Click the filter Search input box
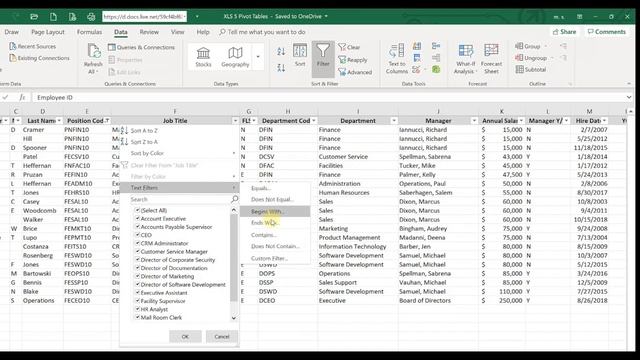Screen dimensions: 640x360 [180, 199]
